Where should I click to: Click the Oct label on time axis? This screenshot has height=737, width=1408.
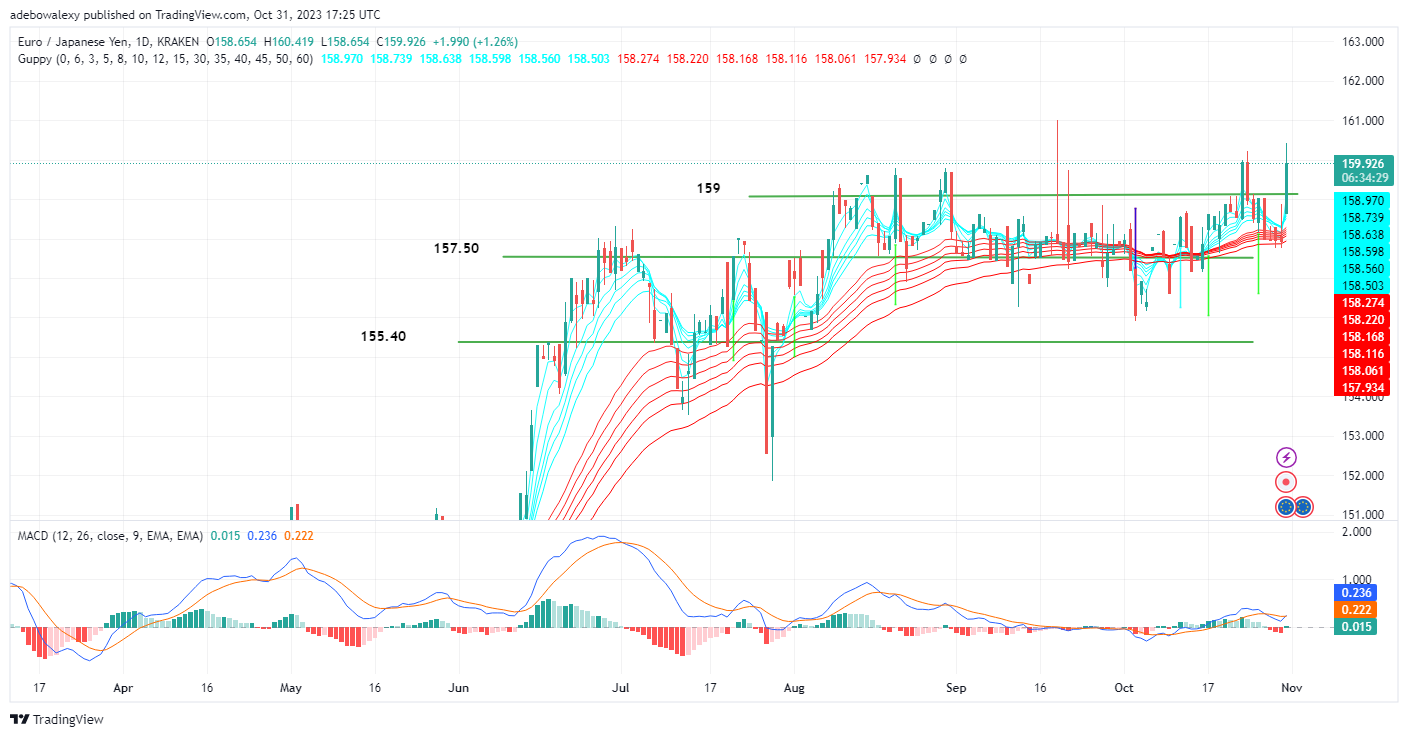1124,688
